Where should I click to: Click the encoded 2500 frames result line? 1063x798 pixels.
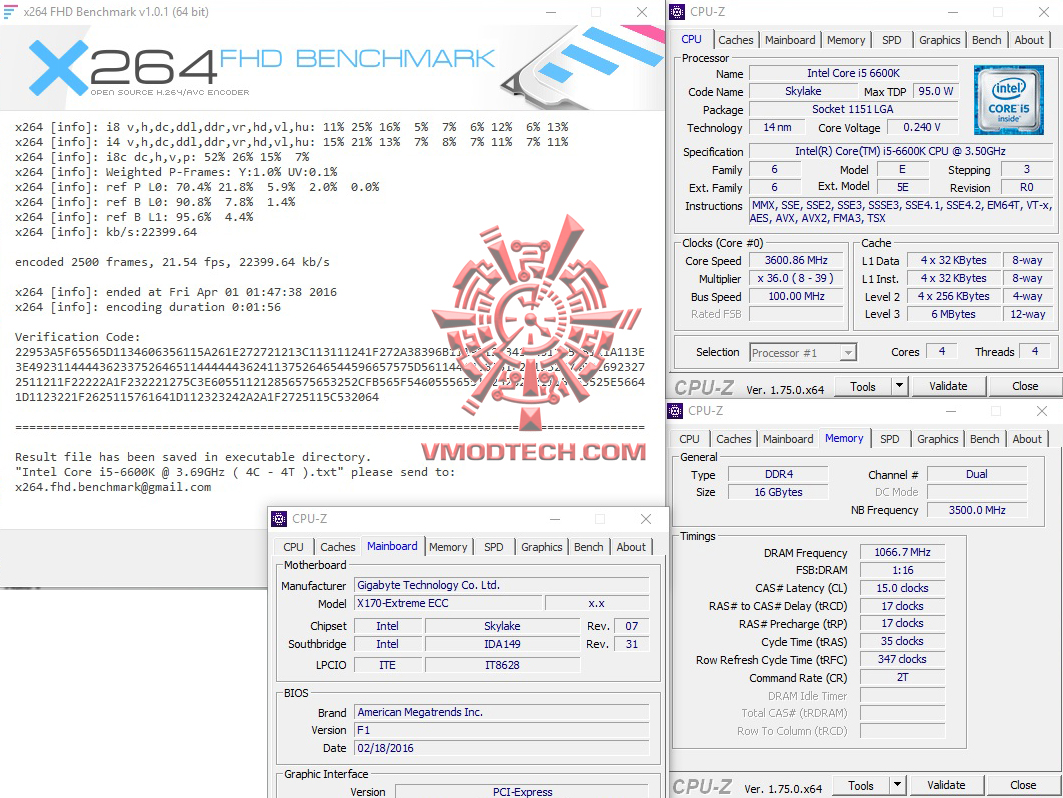click(x=172, y=262)
